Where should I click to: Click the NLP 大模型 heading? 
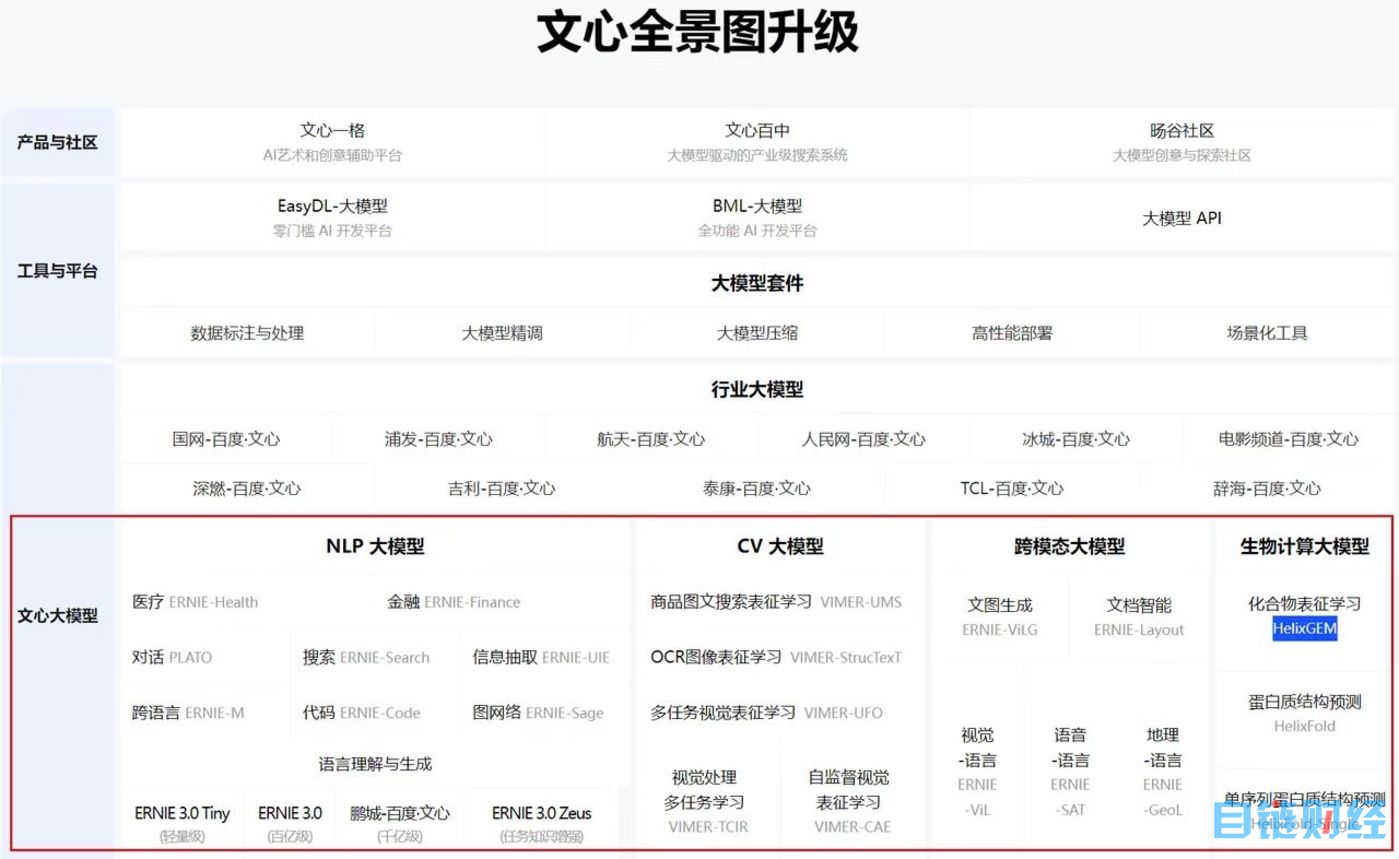click(375, 546)
